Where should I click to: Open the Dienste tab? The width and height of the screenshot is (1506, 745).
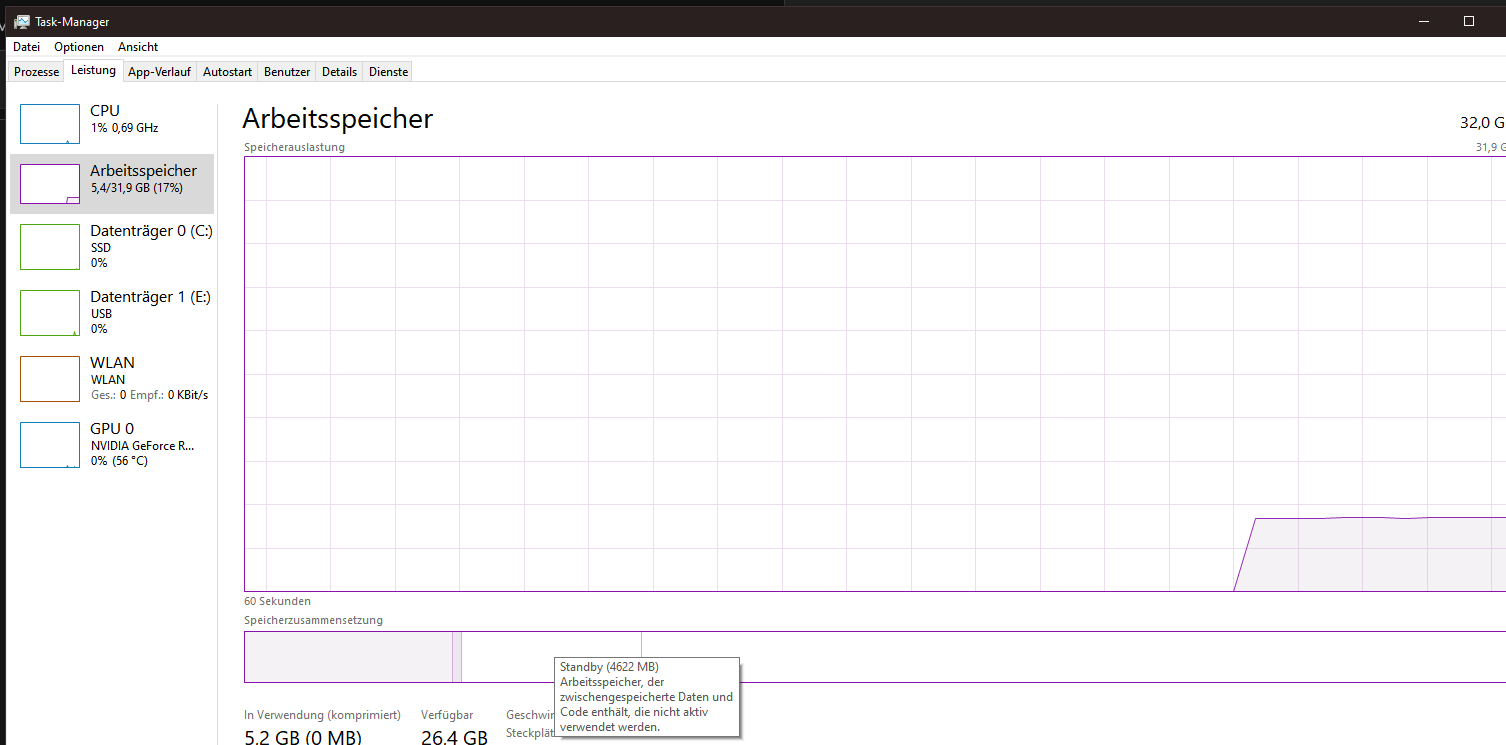pyautogui.click(x=389, y=71)
